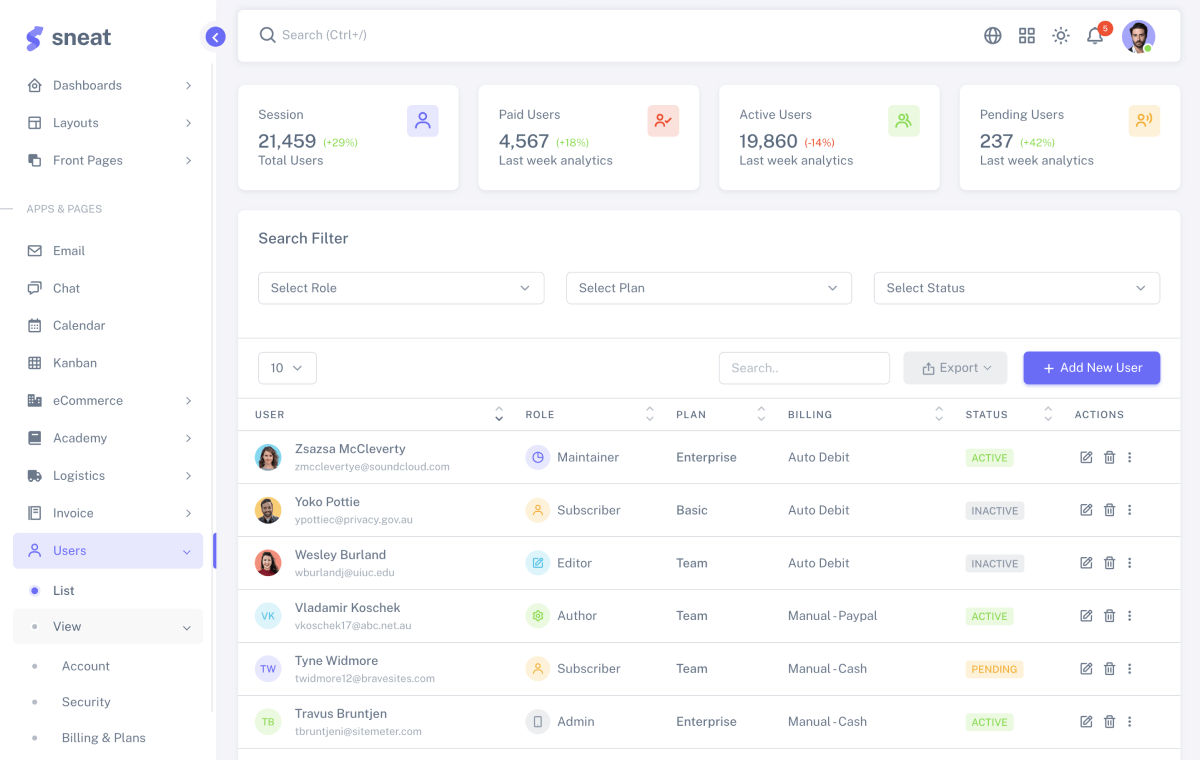The height and width of the screenshot is (760, 1200).
Task: Open the Select Plan dropdown
Action: (709, 288)
